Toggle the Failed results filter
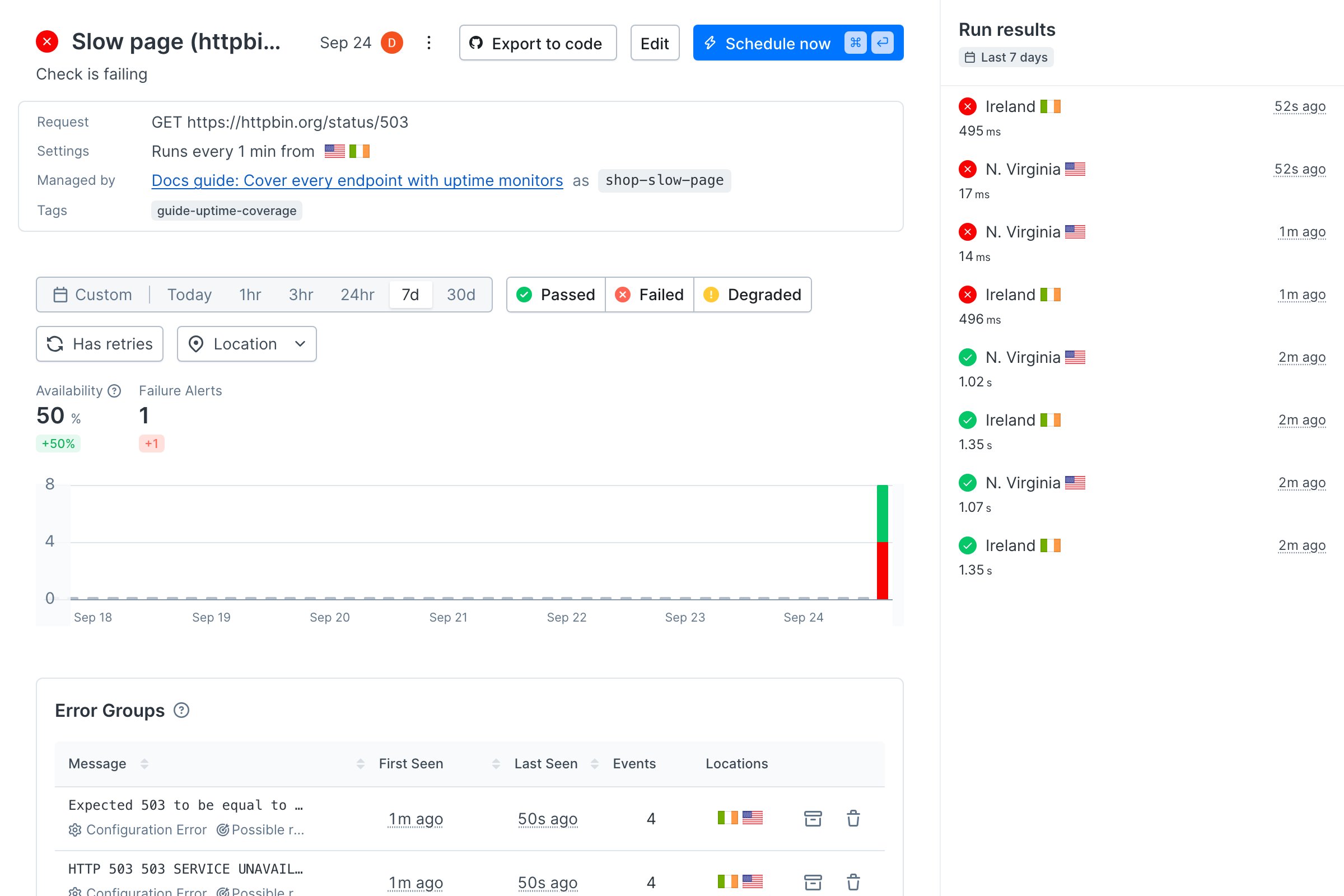1344x896 pixels. (x=650, y=295)
